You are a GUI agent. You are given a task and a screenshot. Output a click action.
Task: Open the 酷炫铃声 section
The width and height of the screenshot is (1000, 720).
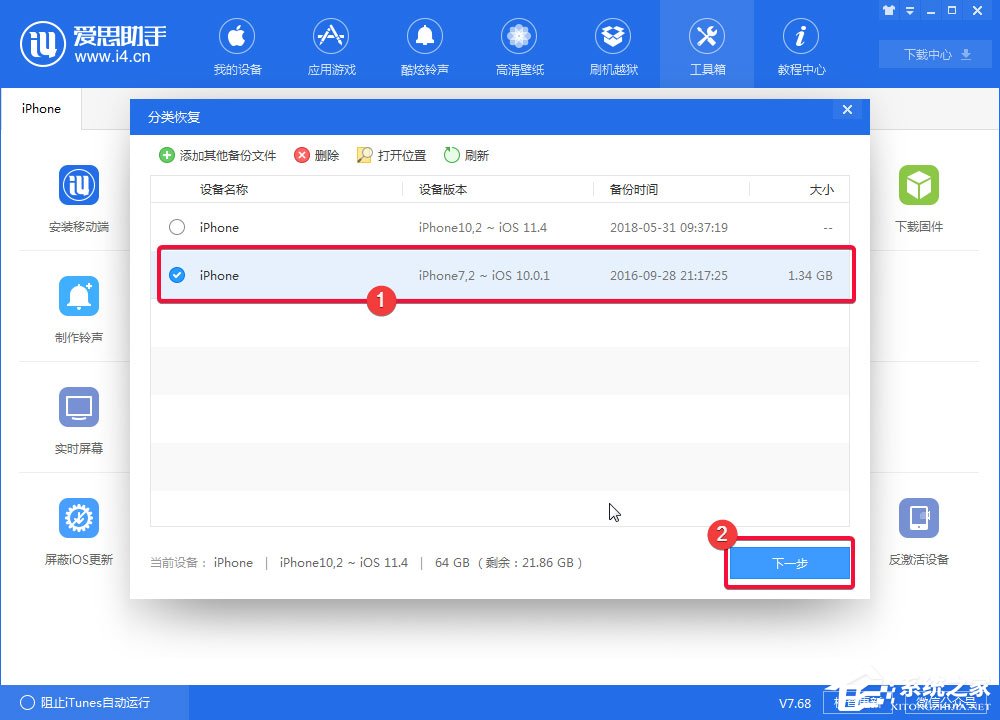click(424, 45)
